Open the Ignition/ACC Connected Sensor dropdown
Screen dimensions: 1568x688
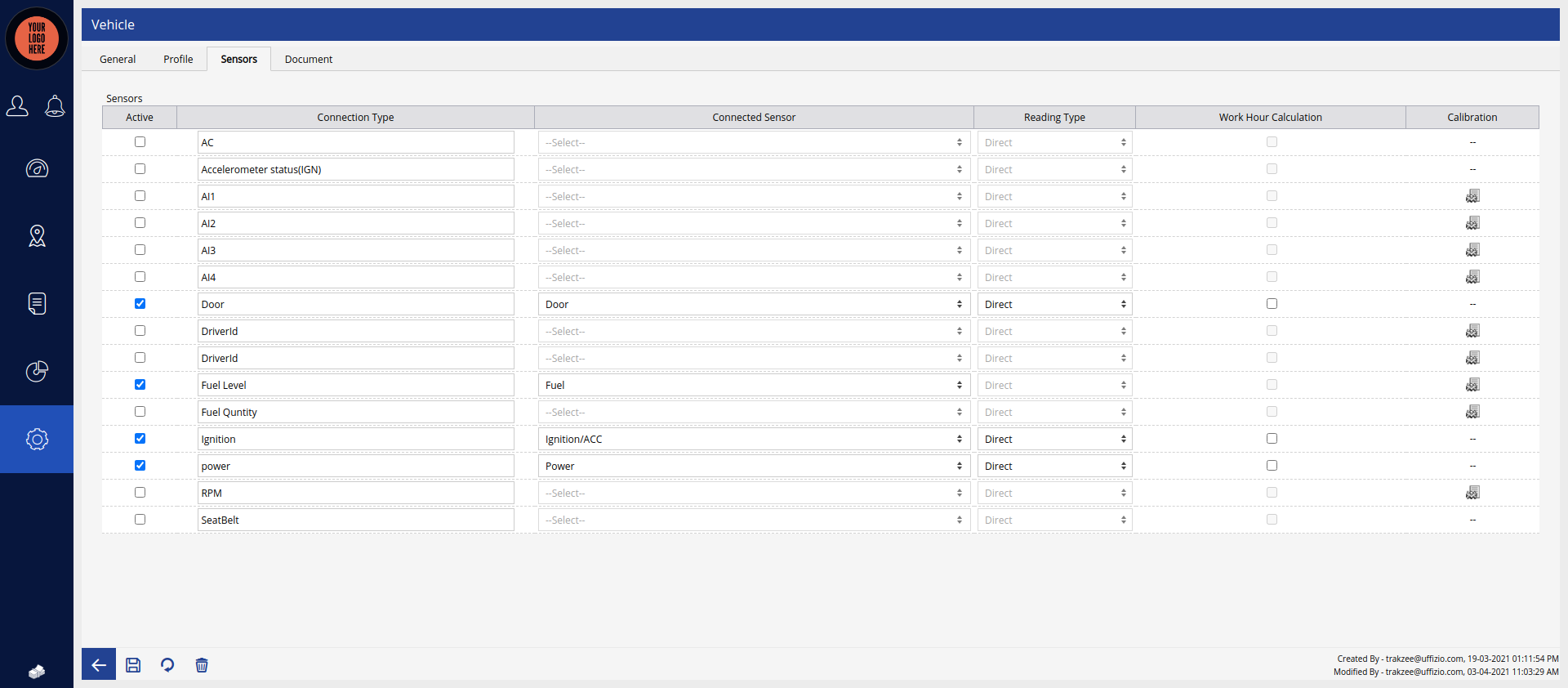tap(754, 439)
